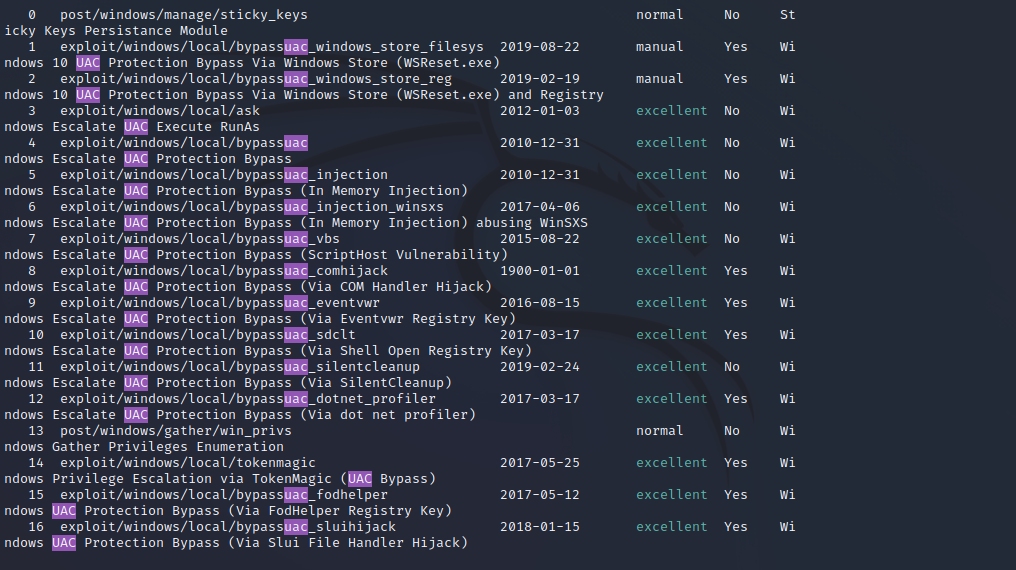This screenshot has width=1016, height=570.
Task: Click the bypassuac_injection_winsxs module path
Action: pyautogui.click(x=252, y=207)
